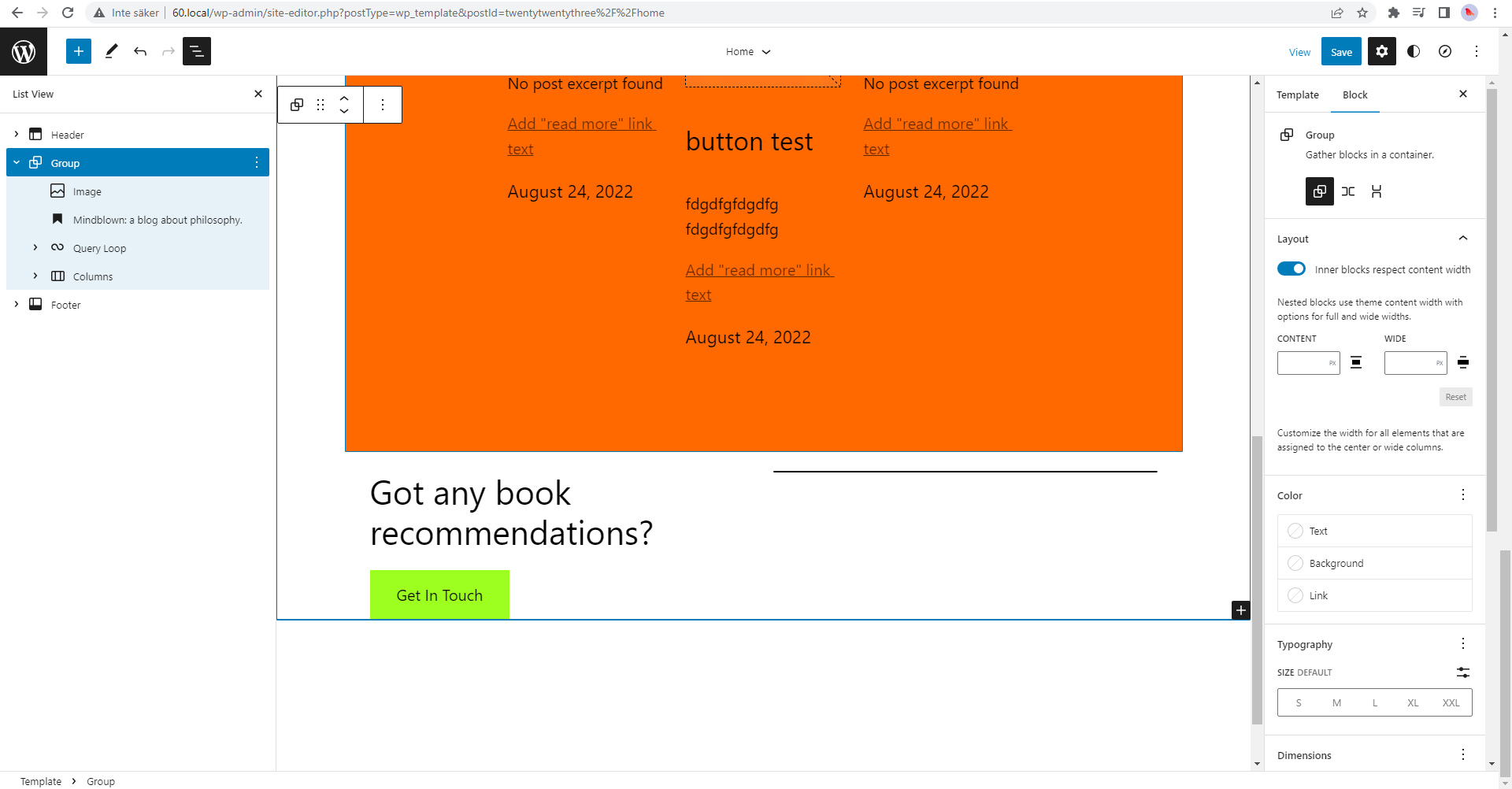Close the List View panel
Screen dimensions: 1512x789
[x=258, y=94]
